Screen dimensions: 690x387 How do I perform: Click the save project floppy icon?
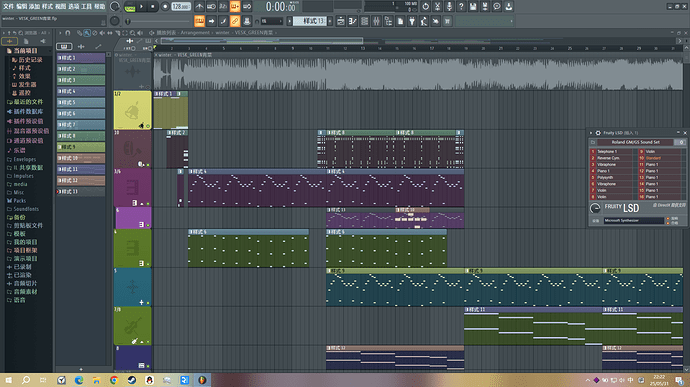tap(473, 6)
